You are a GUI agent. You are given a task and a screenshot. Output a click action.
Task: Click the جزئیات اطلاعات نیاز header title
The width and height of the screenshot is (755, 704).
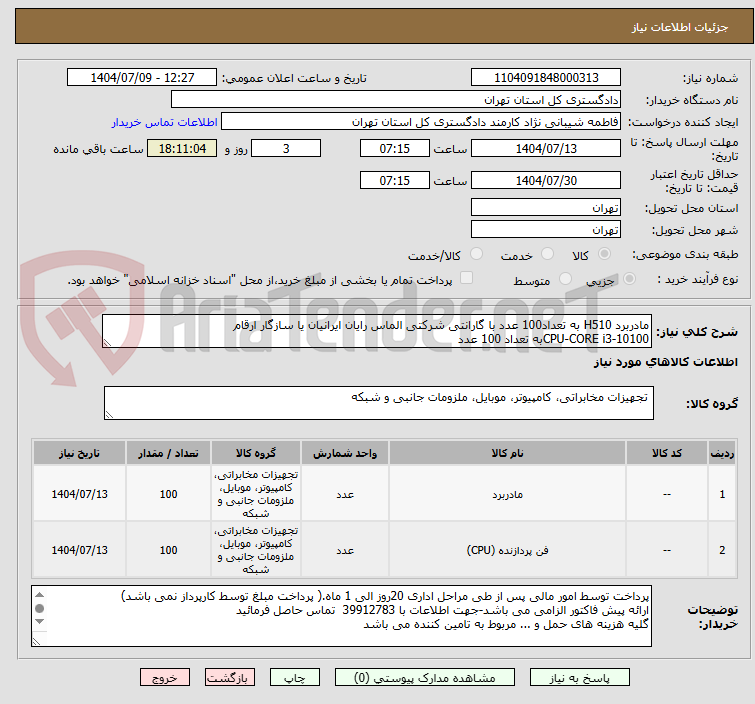679,27
